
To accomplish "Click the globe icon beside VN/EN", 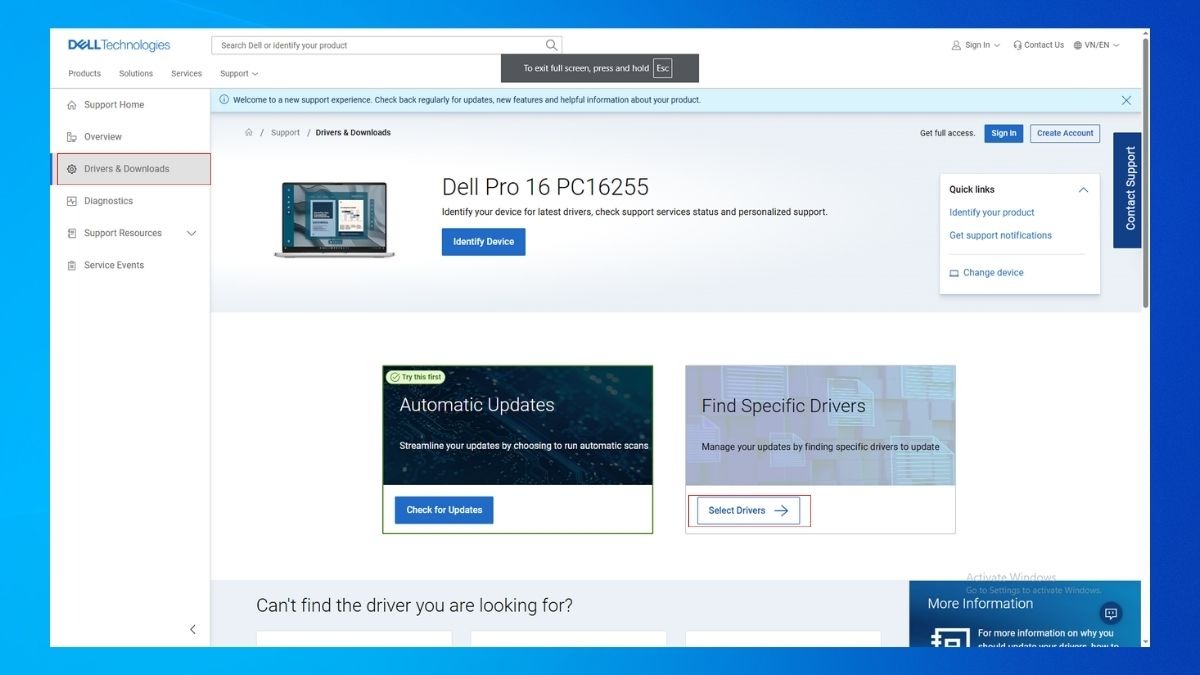I will [x=1078, y=45].
